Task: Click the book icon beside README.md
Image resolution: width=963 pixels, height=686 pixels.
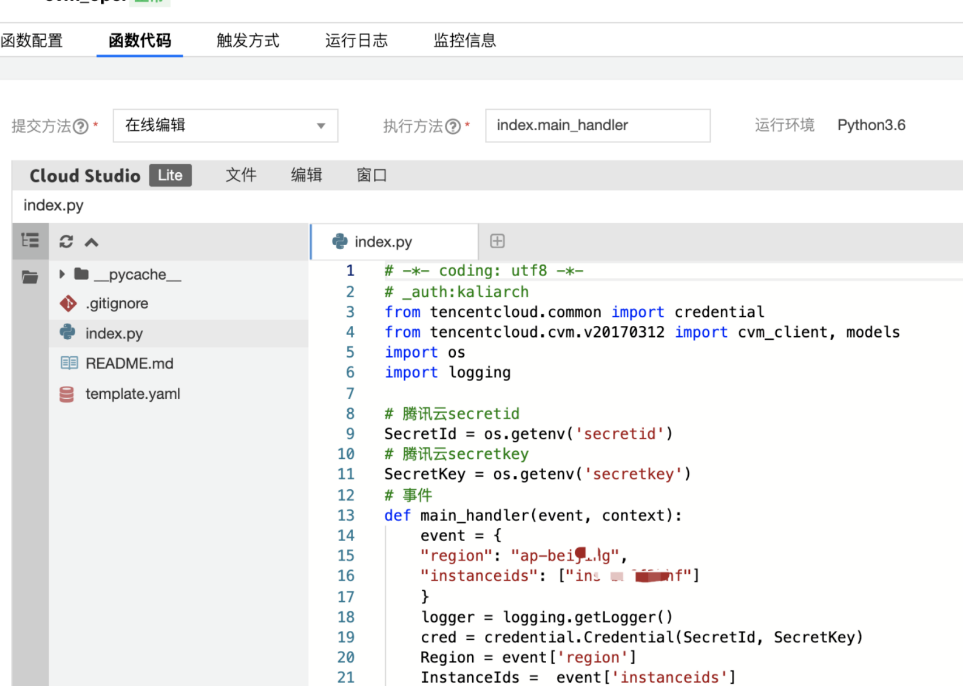Action: [69, 363]
